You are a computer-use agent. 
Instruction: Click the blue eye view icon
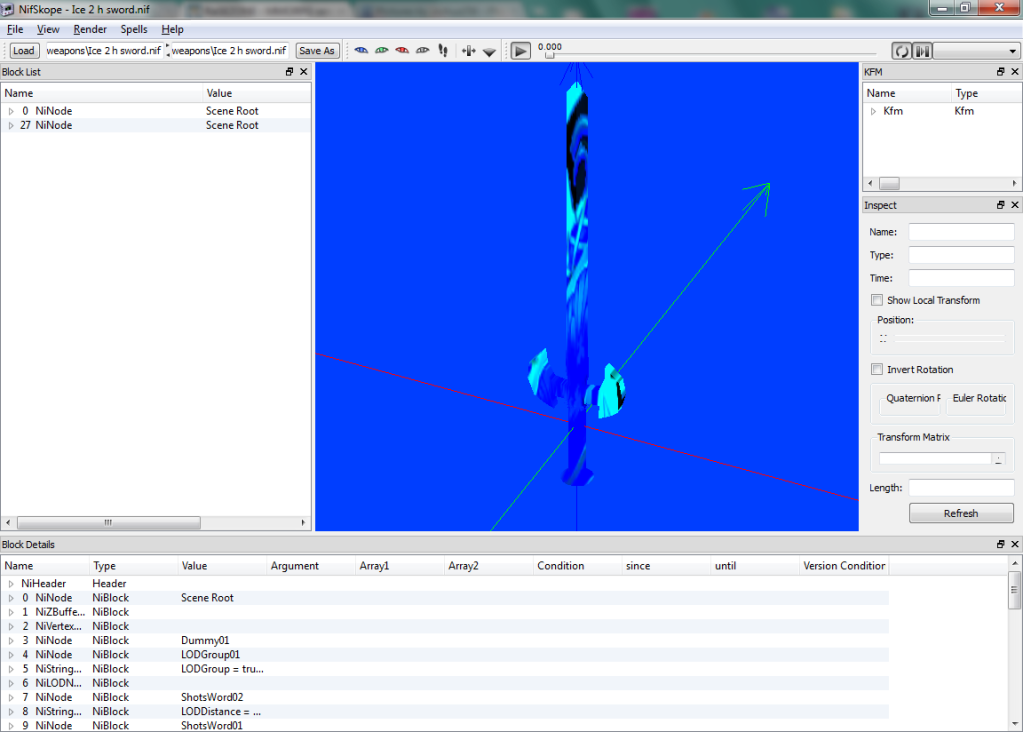361,50
